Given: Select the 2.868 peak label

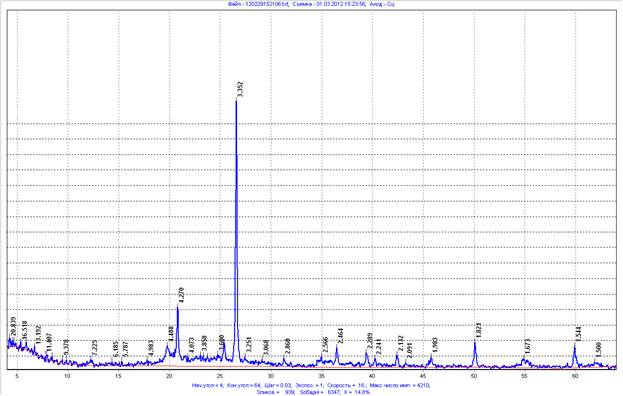Looking at the screenshot, I should 288,346.
